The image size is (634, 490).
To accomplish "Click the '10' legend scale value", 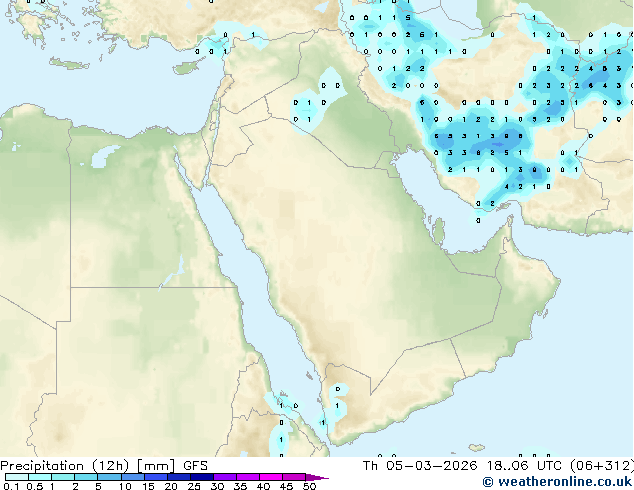I will click(125, 486).
